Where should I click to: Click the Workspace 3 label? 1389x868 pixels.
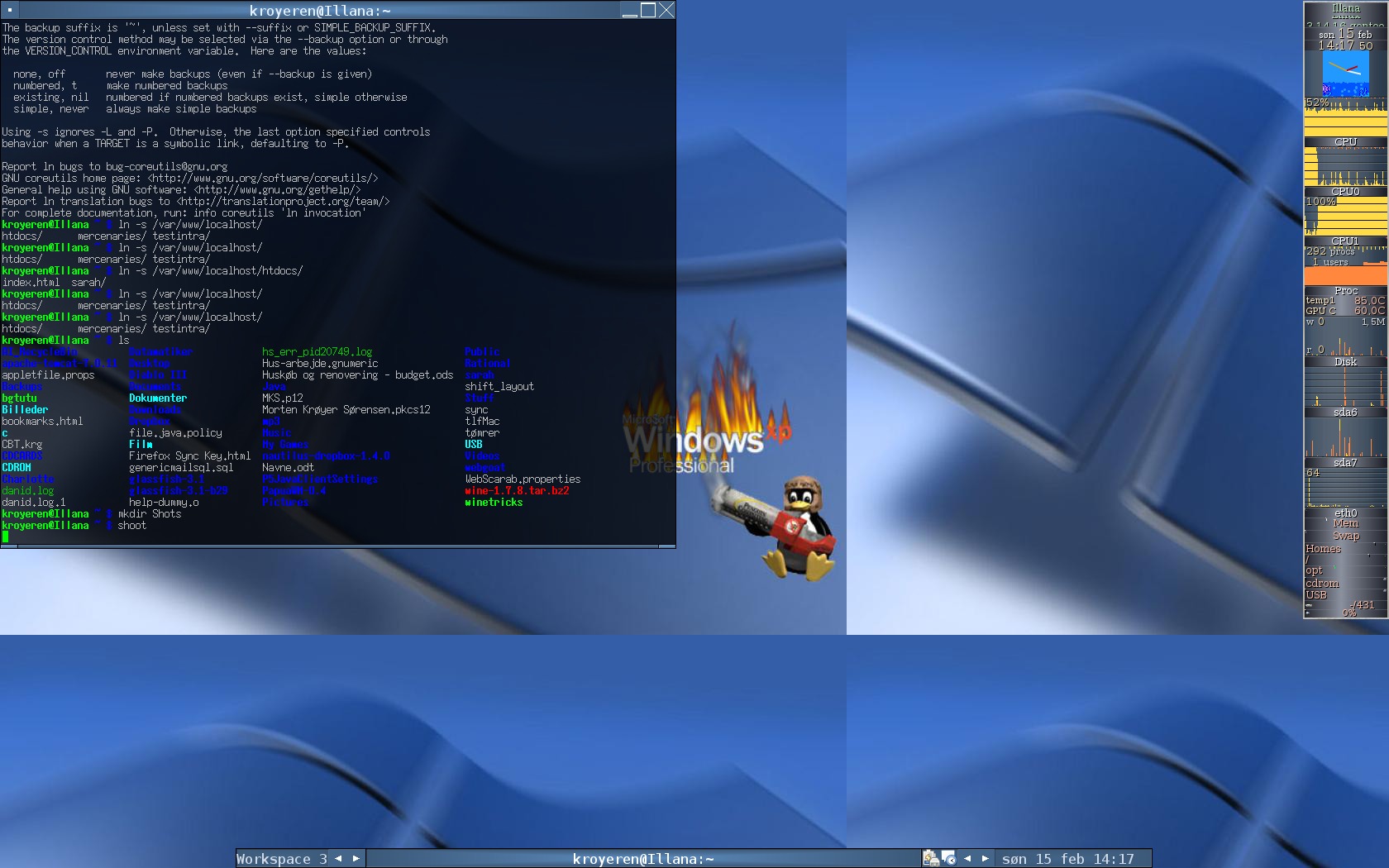tap(282, 858)
